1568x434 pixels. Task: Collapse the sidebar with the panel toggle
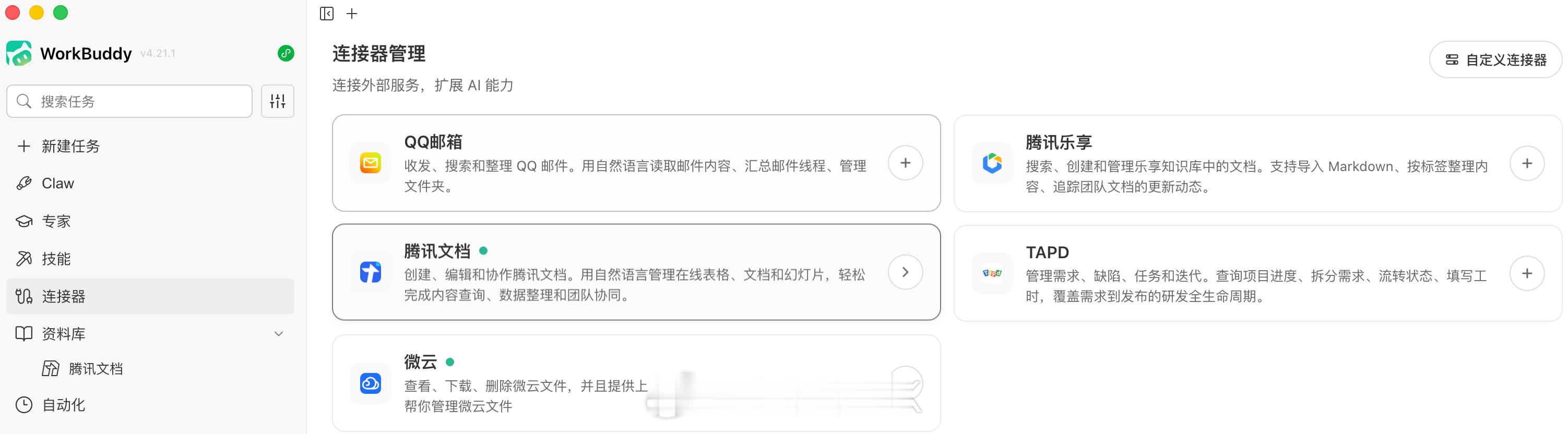point(327,13)
